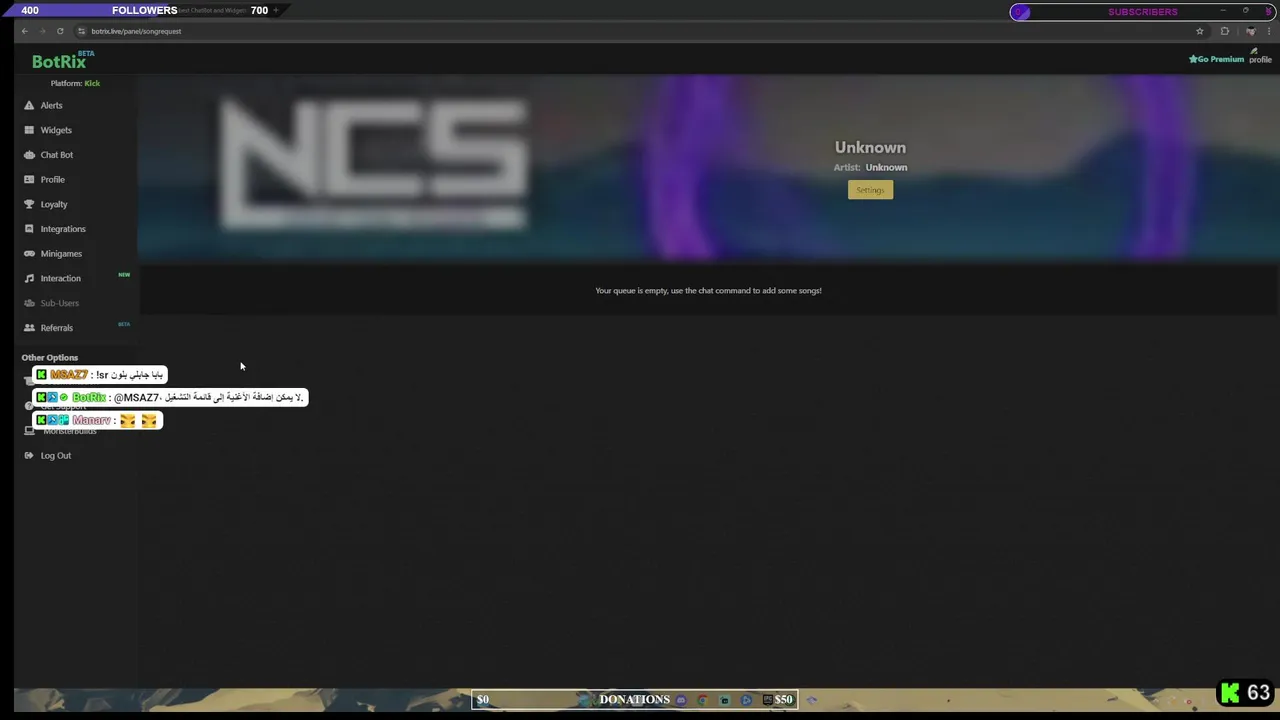Log Out of the BotRix panel
The width and height of the screenshot is (1280, 720).
(x=55, y=456)
